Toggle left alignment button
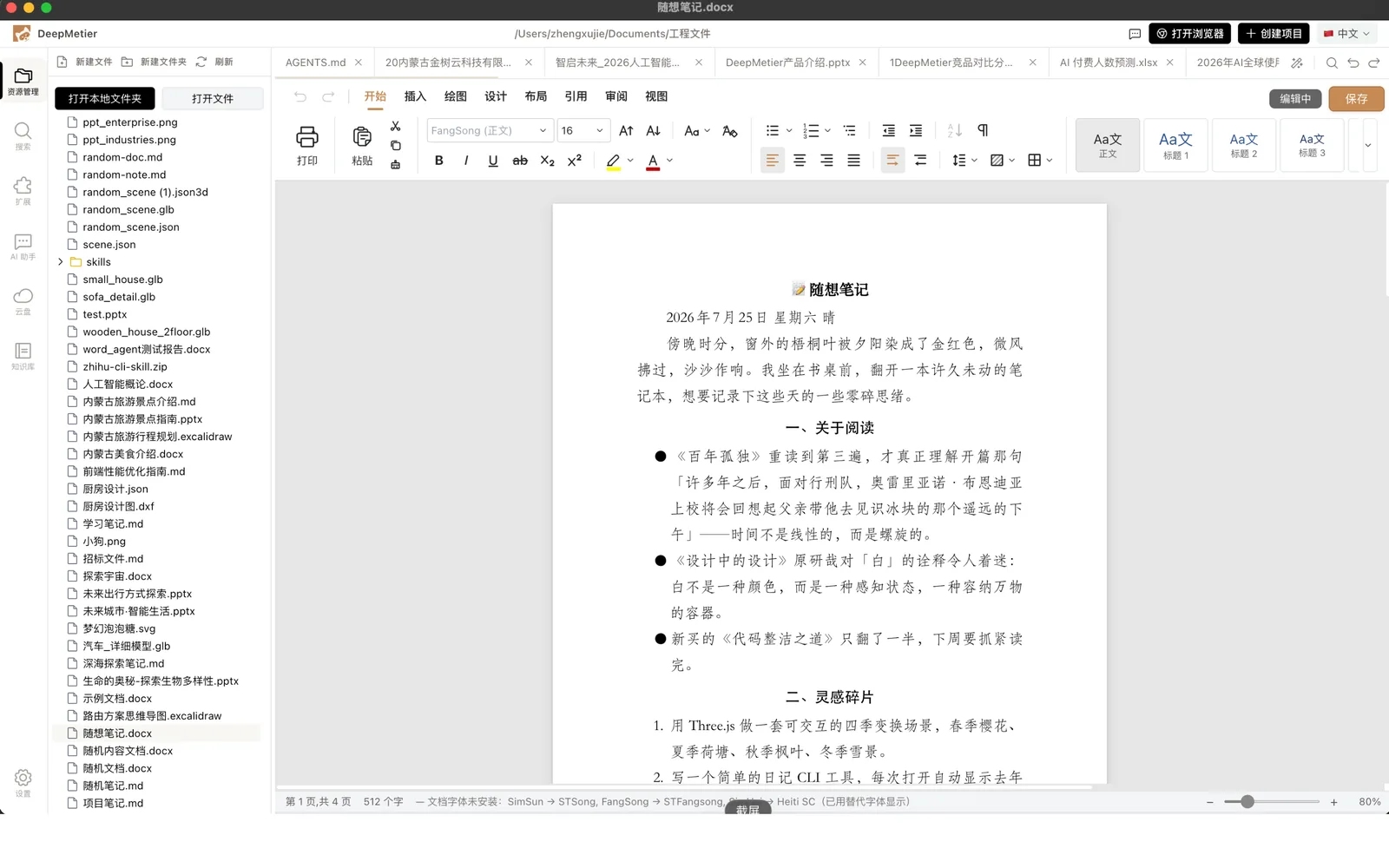1389x868 pixels. click(x=772, y=161)
